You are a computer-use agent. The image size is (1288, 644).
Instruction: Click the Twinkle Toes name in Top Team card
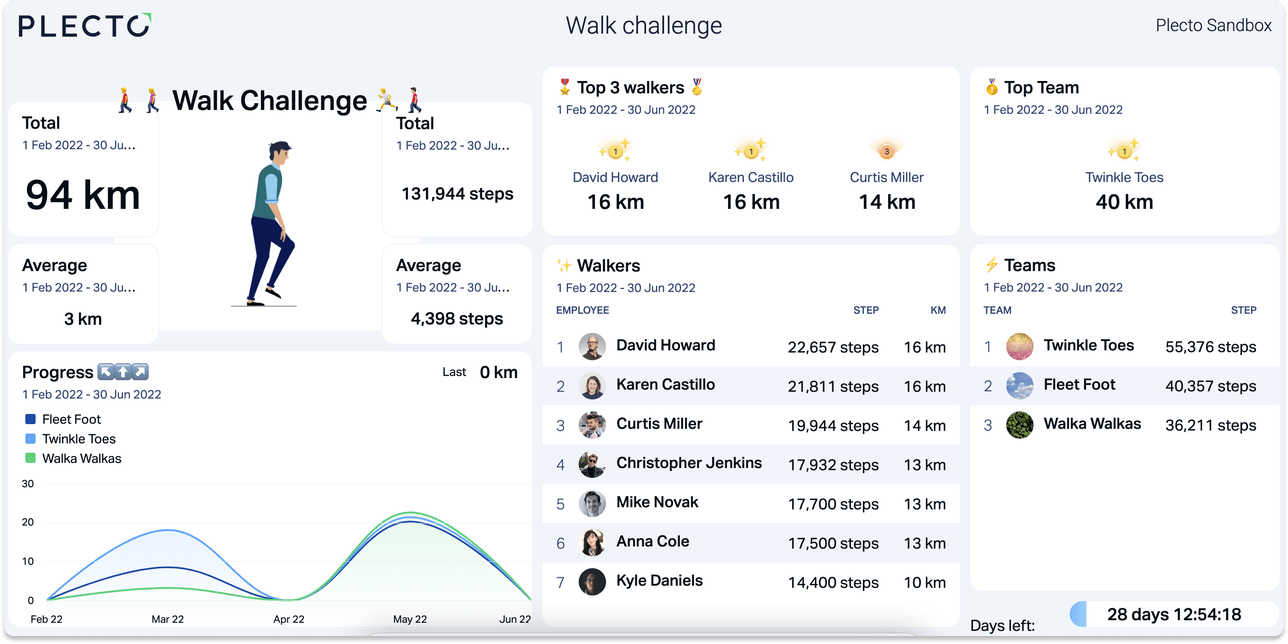pyautogui.click(x=1125, y=177)
